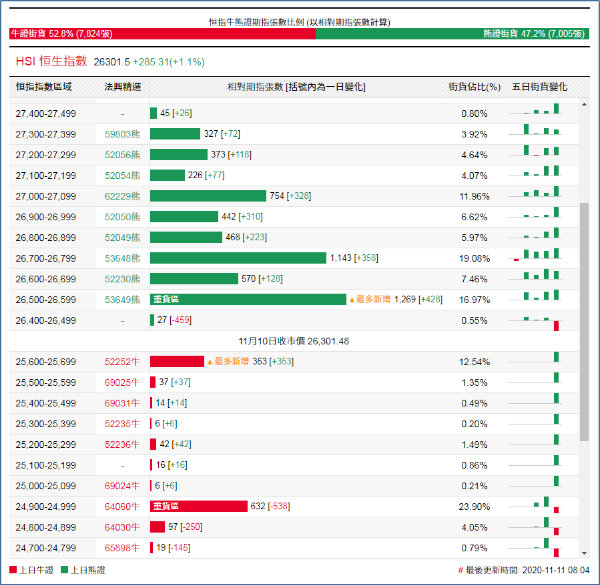The width and height of the screenshot is (600, 585).
Task: Click the red 上日牛證 legend square
Action: 13,570
